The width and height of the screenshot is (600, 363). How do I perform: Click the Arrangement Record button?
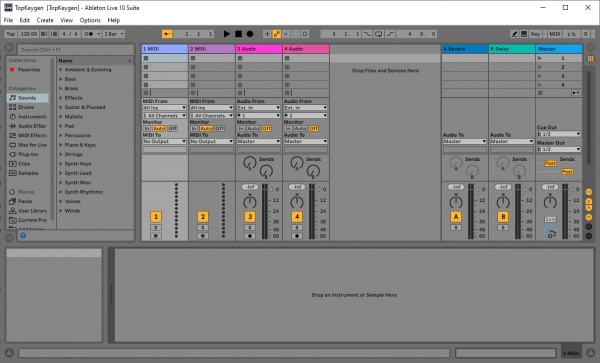click(x=250, y=34)
